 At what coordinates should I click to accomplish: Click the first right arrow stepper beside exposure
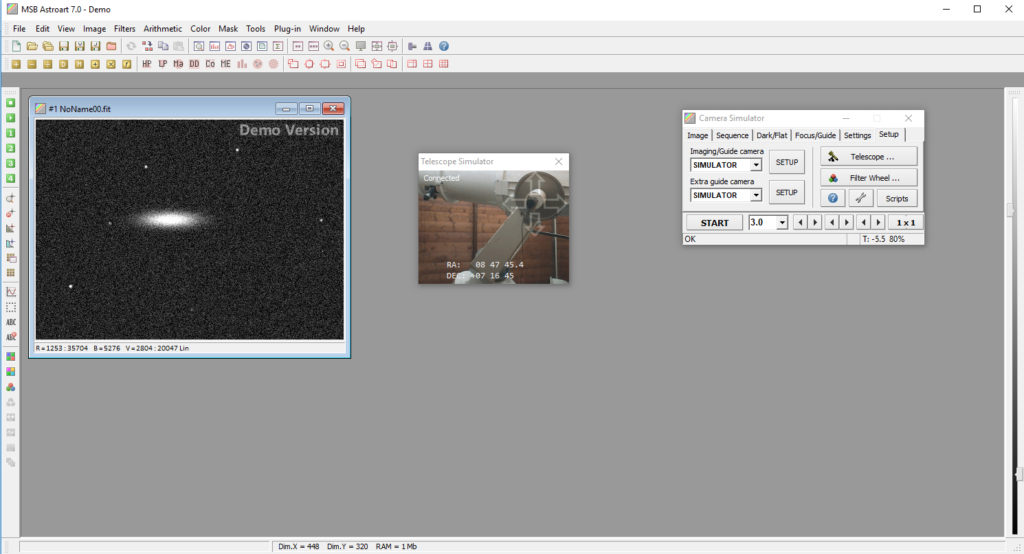pos(814,223)
